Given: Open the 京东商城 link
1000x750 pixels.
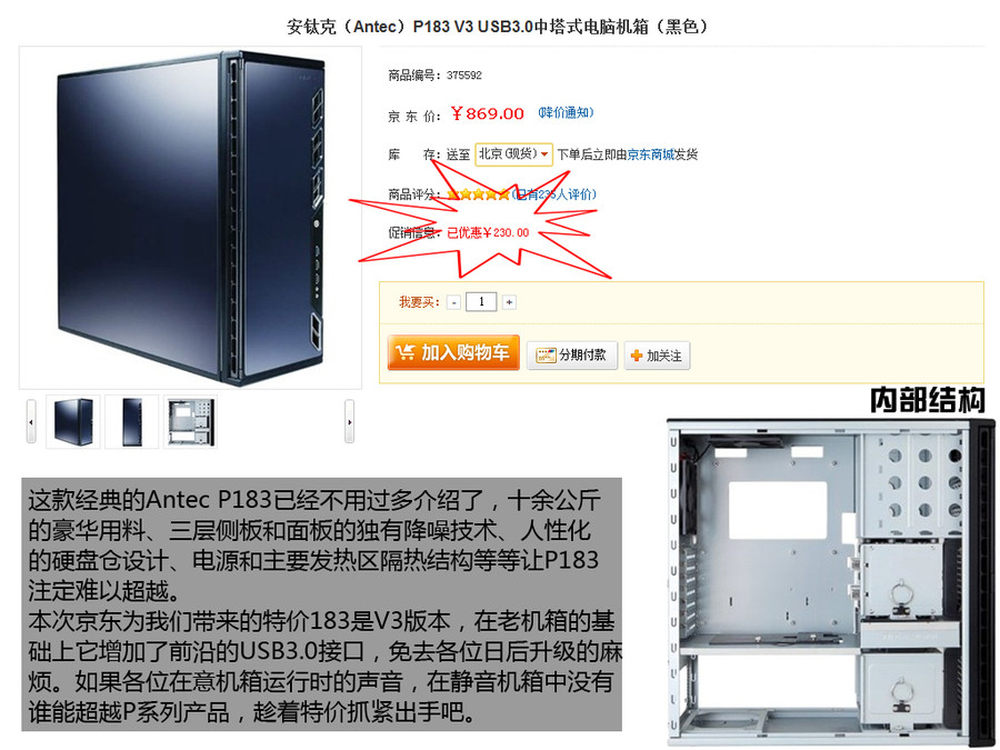Looking at the screenshot, I should 651,154.
